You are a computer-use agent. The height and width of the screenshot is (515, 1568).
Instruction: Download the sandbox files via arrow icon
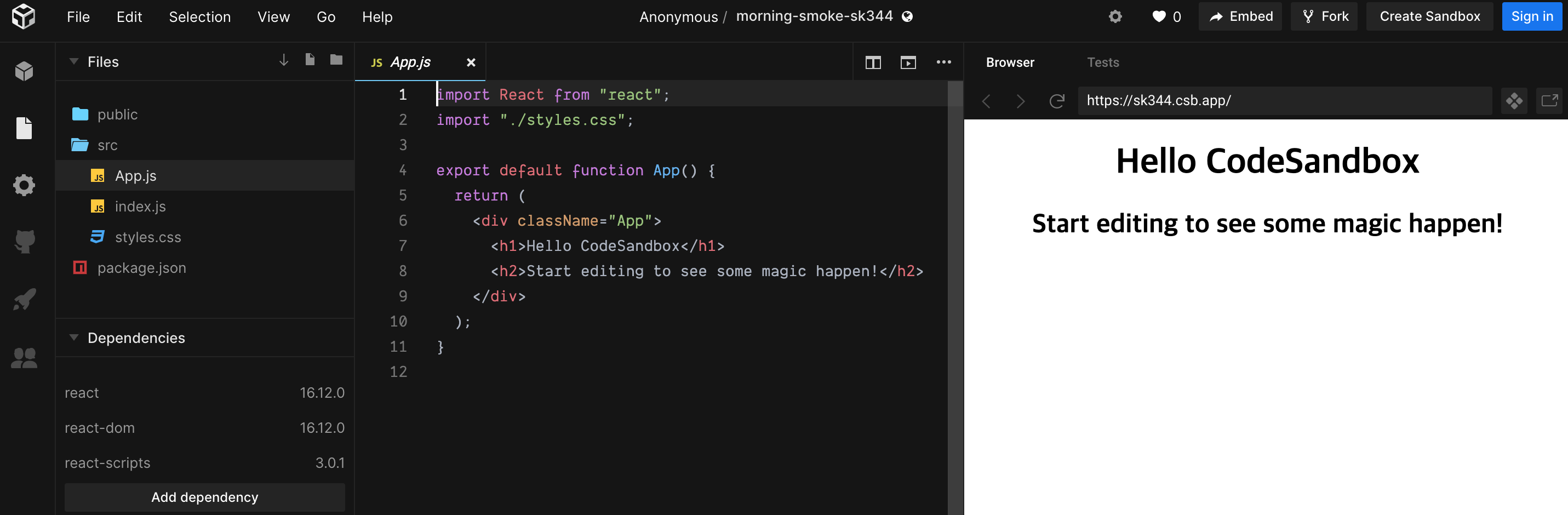(284, 60)
